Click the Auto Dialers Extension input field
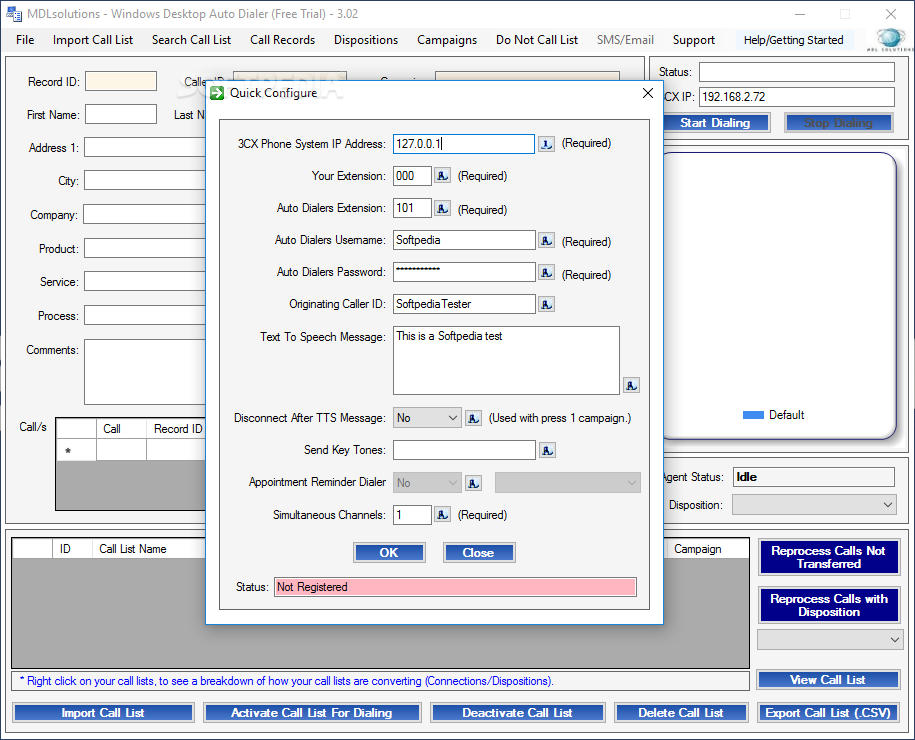 pos(413,208)
